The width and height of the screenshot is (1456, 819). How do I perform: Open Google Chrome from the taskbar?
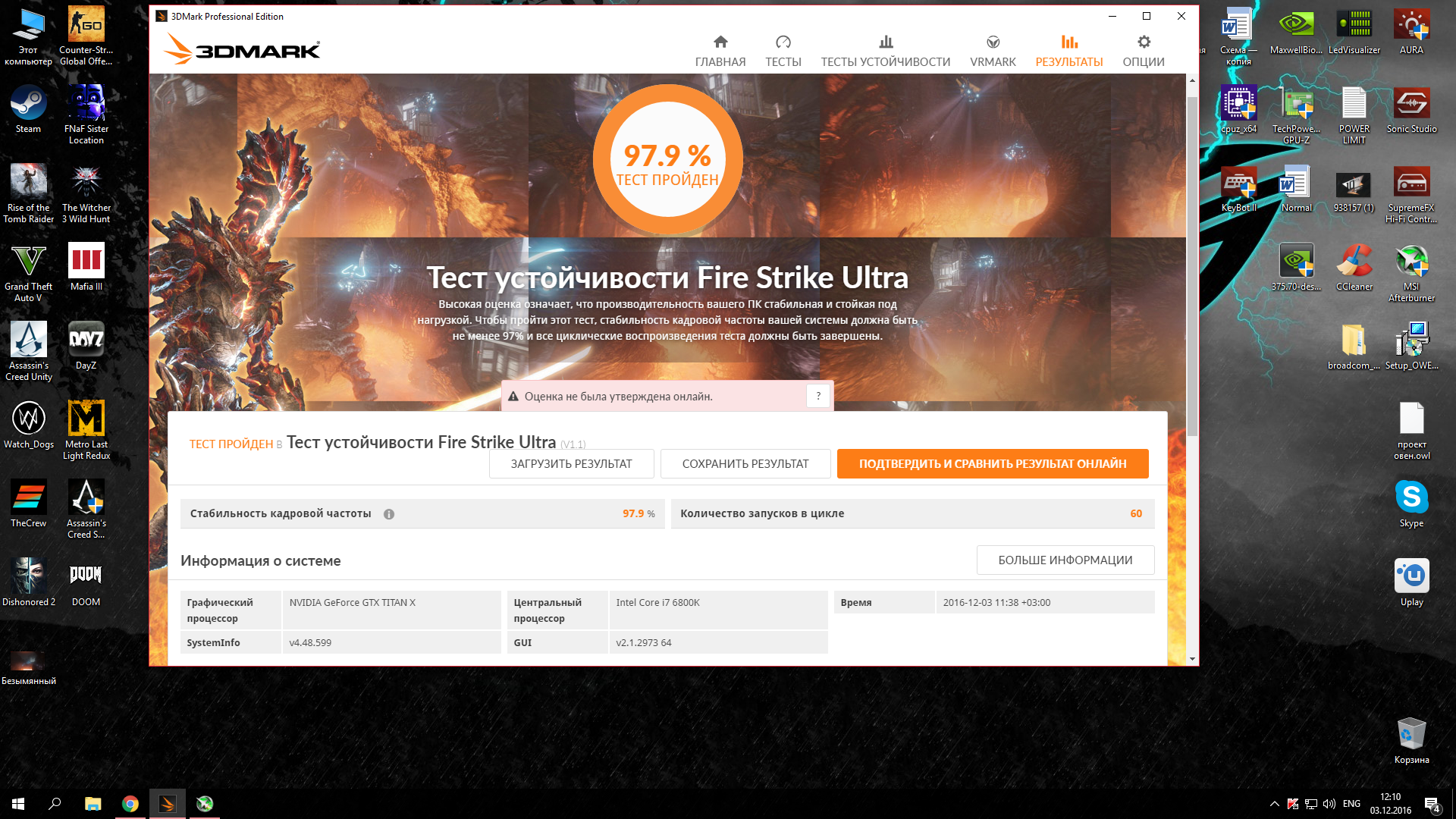coord(130,804)
